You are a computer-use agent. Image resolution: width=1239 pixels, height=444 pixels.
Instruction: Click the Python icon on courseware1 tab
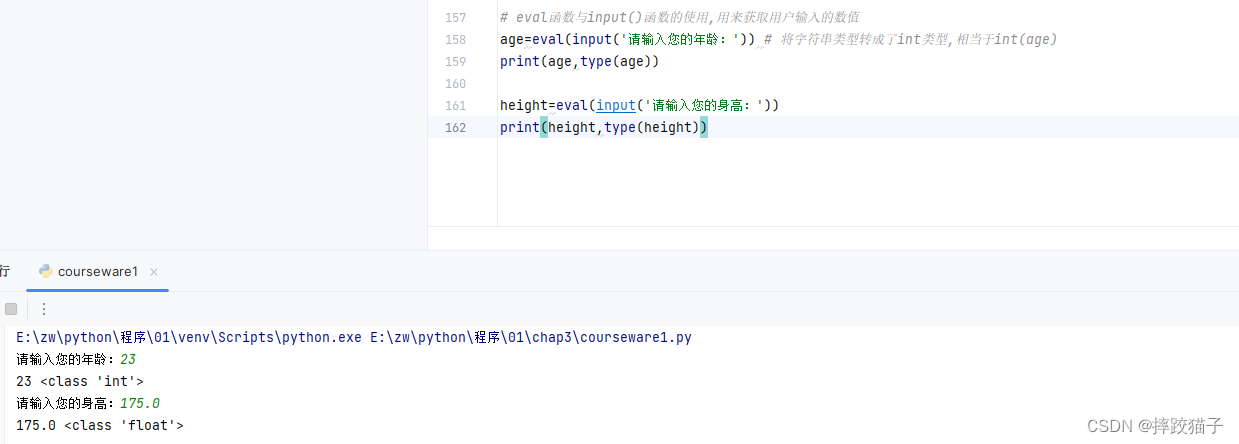(45, 272)
